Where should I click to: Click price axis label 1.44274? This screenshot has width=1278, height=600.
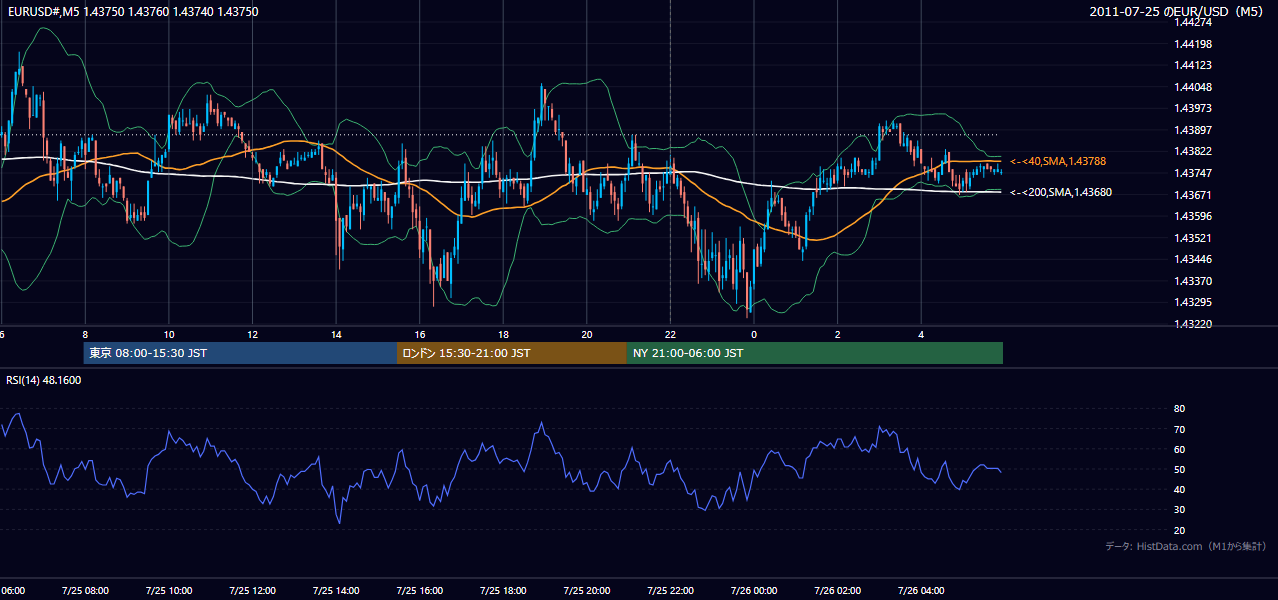pos(1192,22)
